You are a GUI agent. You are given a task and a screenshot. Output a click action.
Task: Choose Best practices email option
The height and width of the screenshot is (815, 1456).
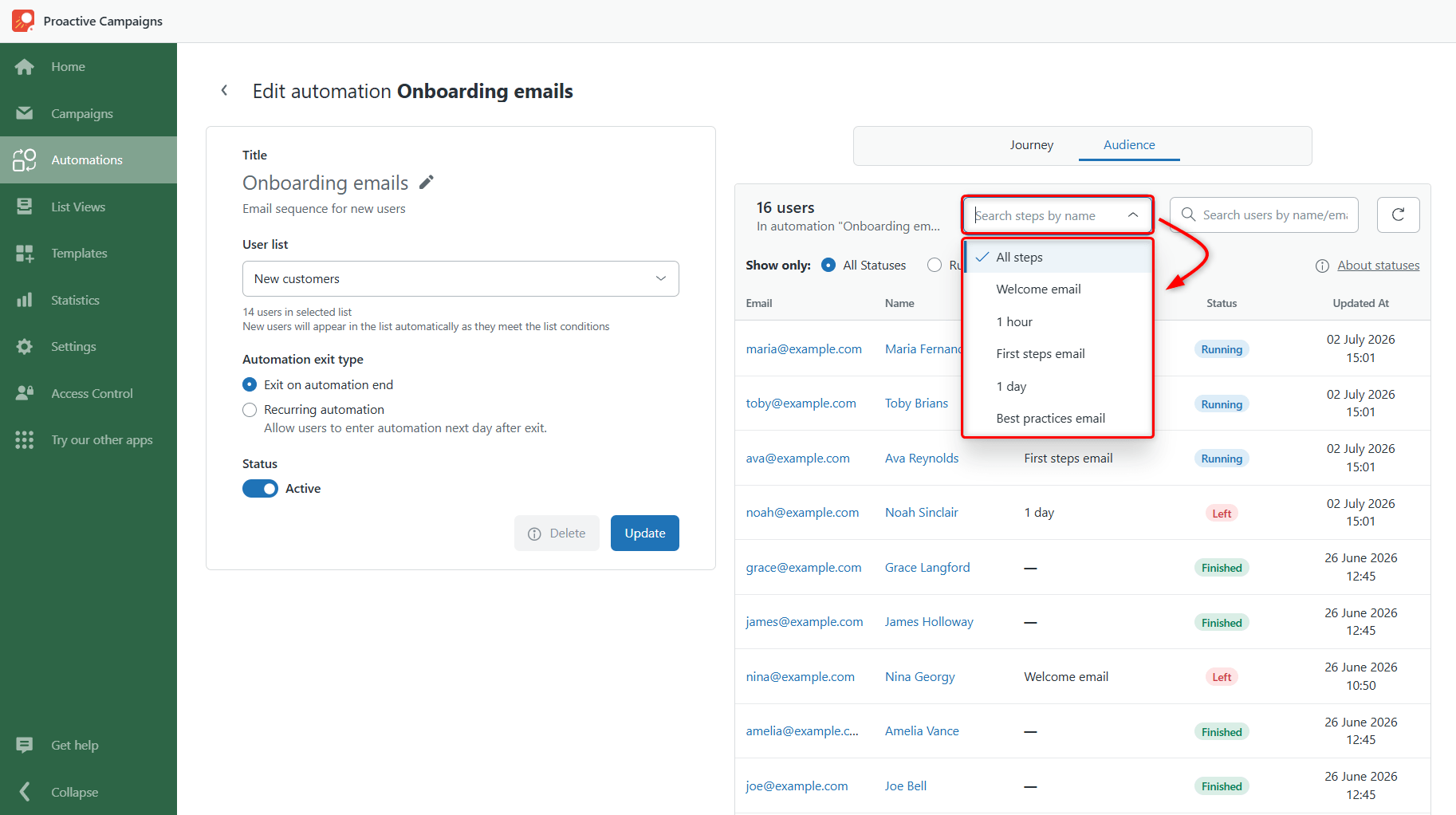click(x=1058, y=419)
